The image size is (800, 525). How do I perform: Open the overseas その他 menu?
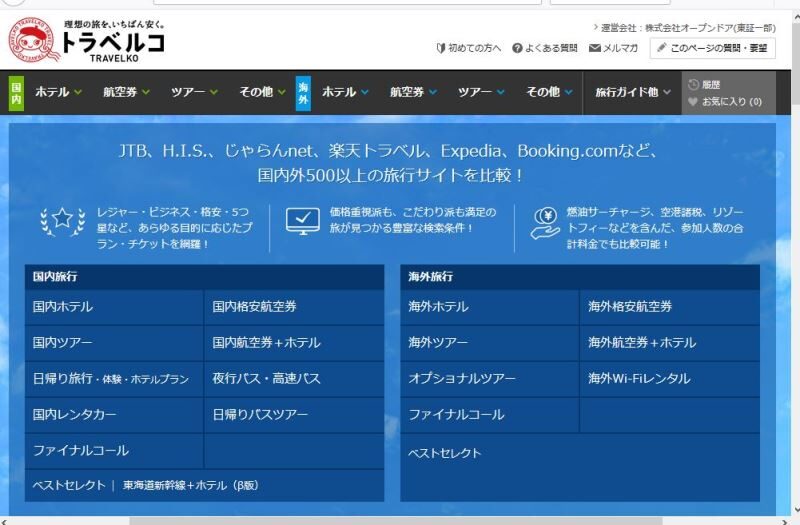tap(549, 92)
